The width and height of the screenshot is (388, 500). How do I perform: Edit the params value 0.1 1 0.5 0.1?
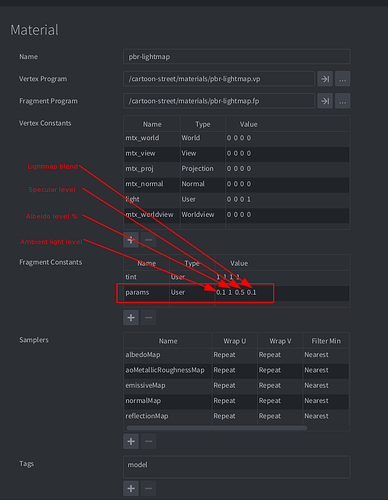pos(236,292)
